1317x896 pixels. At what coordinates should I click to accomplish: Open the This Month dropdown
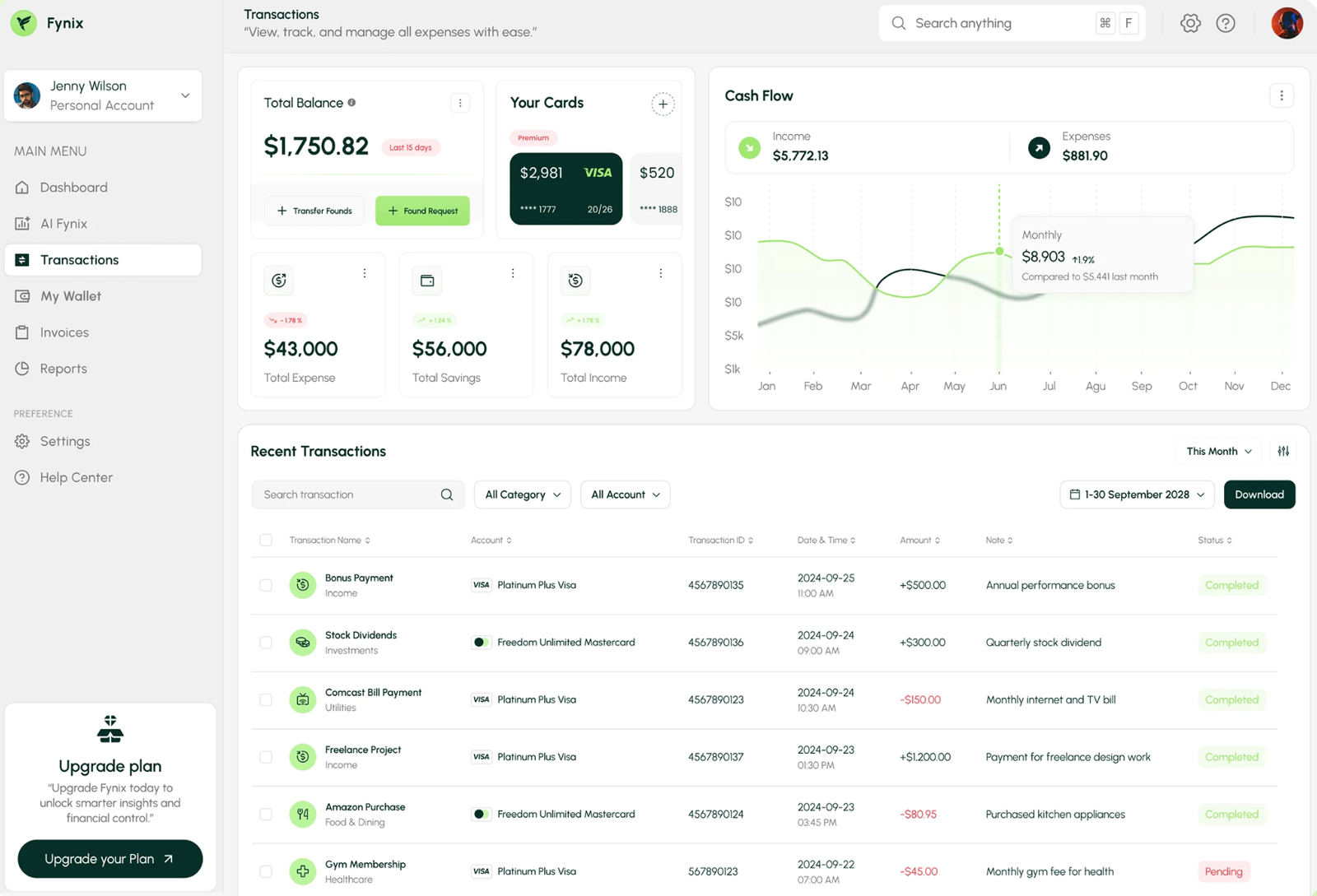[1219, 451]
